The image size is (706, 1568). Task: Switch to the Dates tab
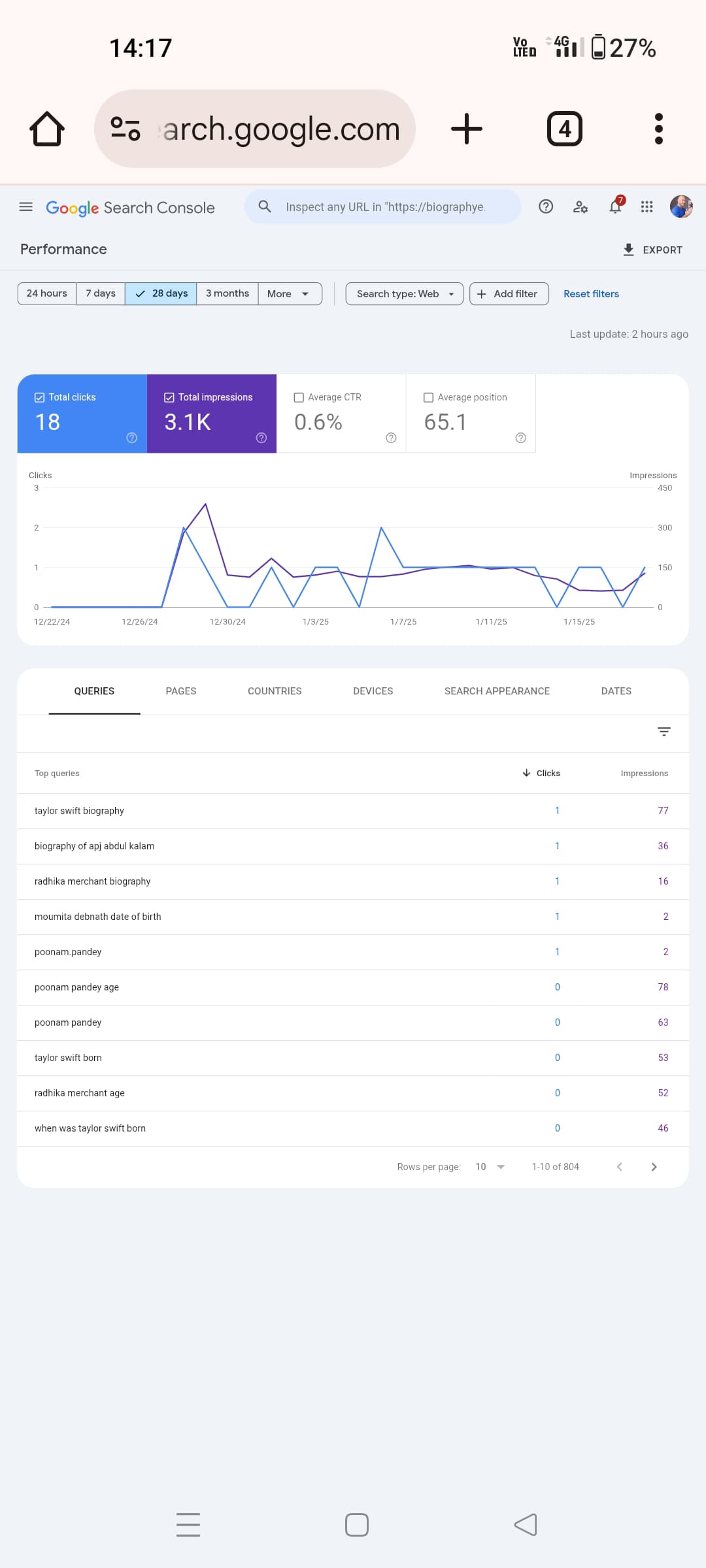point(616,691)
